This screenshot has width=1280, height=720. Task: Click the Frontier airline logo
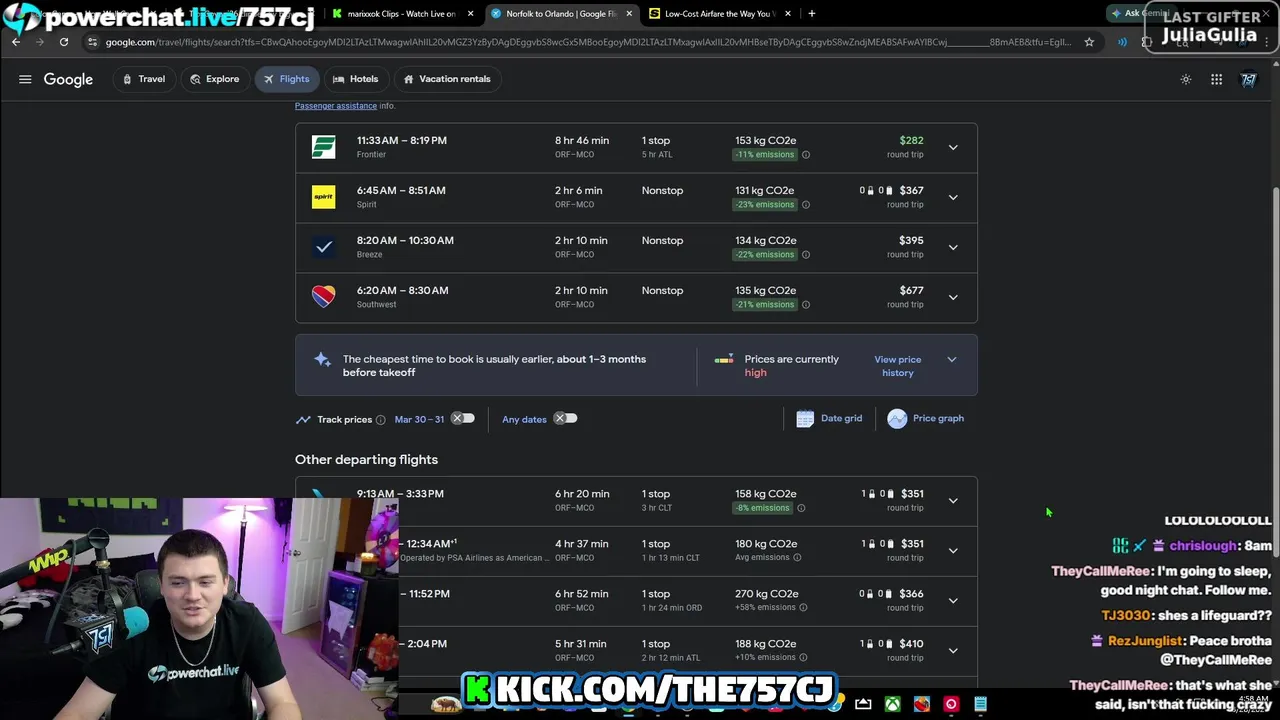(x=323, y=147)
